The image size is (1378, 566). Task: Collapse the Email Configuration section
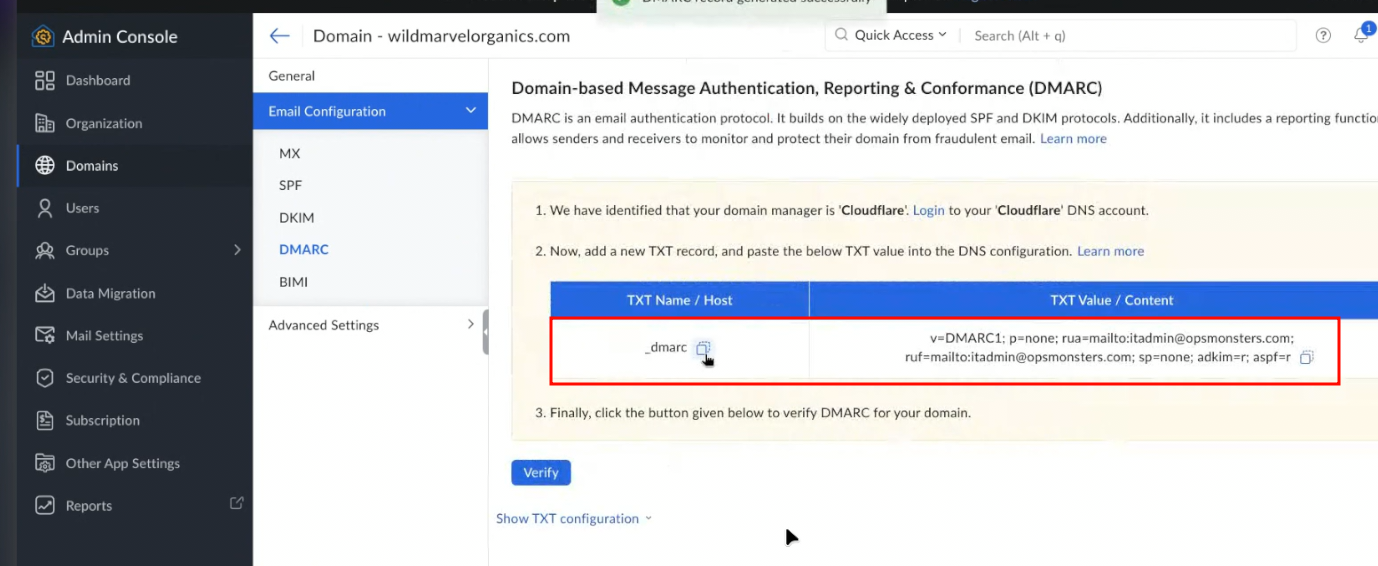[x=470, y=111]
